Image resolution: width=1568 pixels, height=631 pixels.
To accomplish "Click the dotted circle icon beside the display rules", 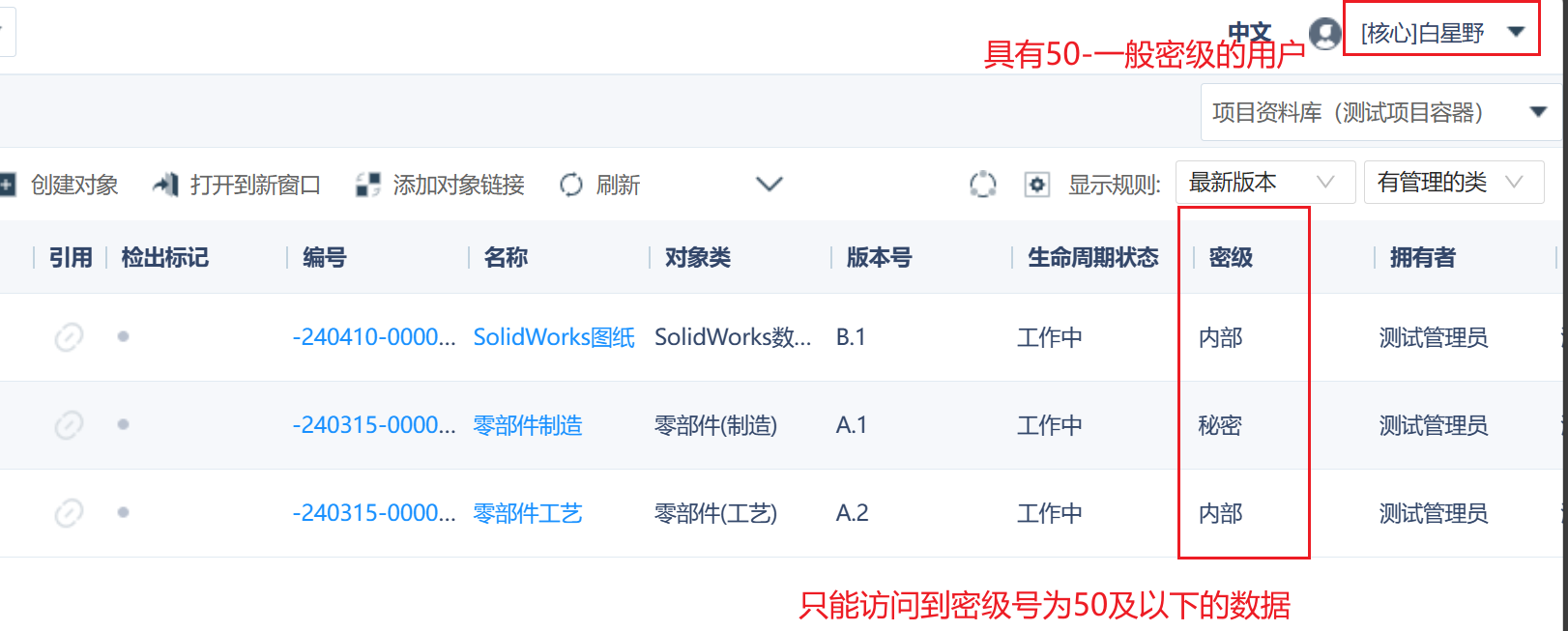I will [x=983, y=184].
